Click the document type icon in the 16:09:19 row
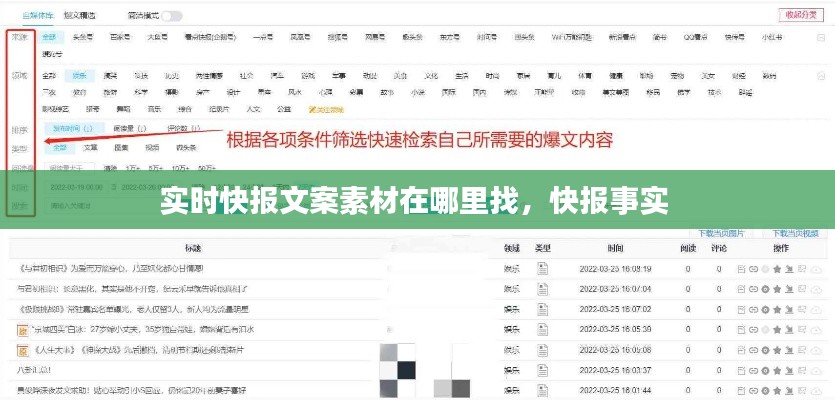This screenshot has width=835, height=400. (x=543, y=269)
